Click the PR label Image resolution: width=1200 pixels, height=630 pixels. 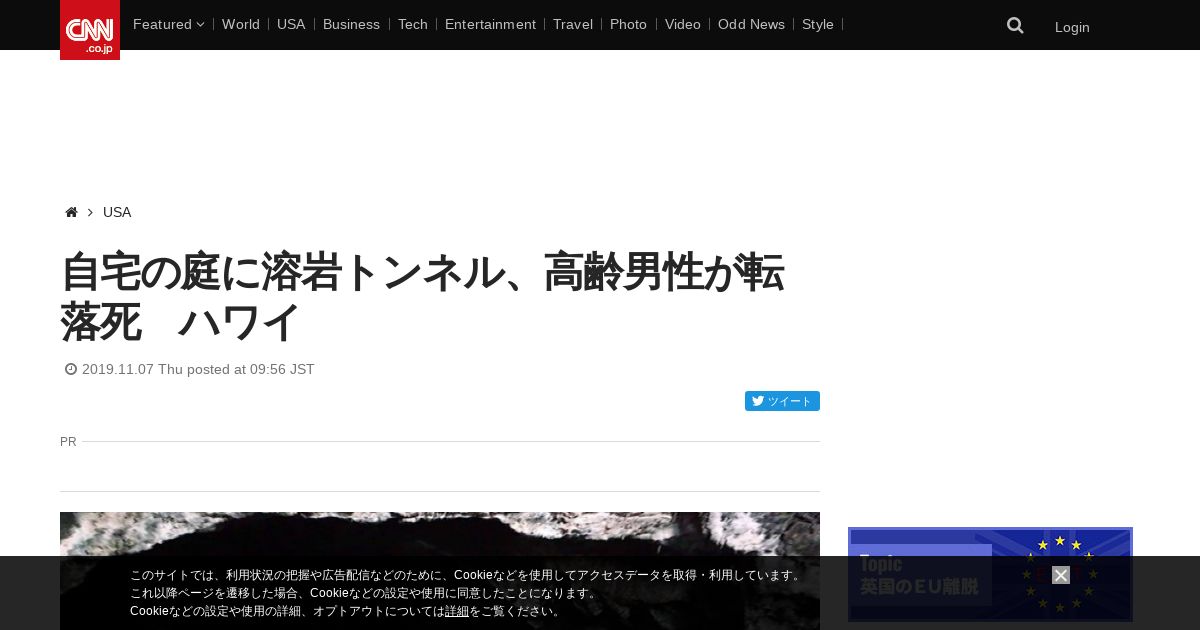(x=68, y=441)
